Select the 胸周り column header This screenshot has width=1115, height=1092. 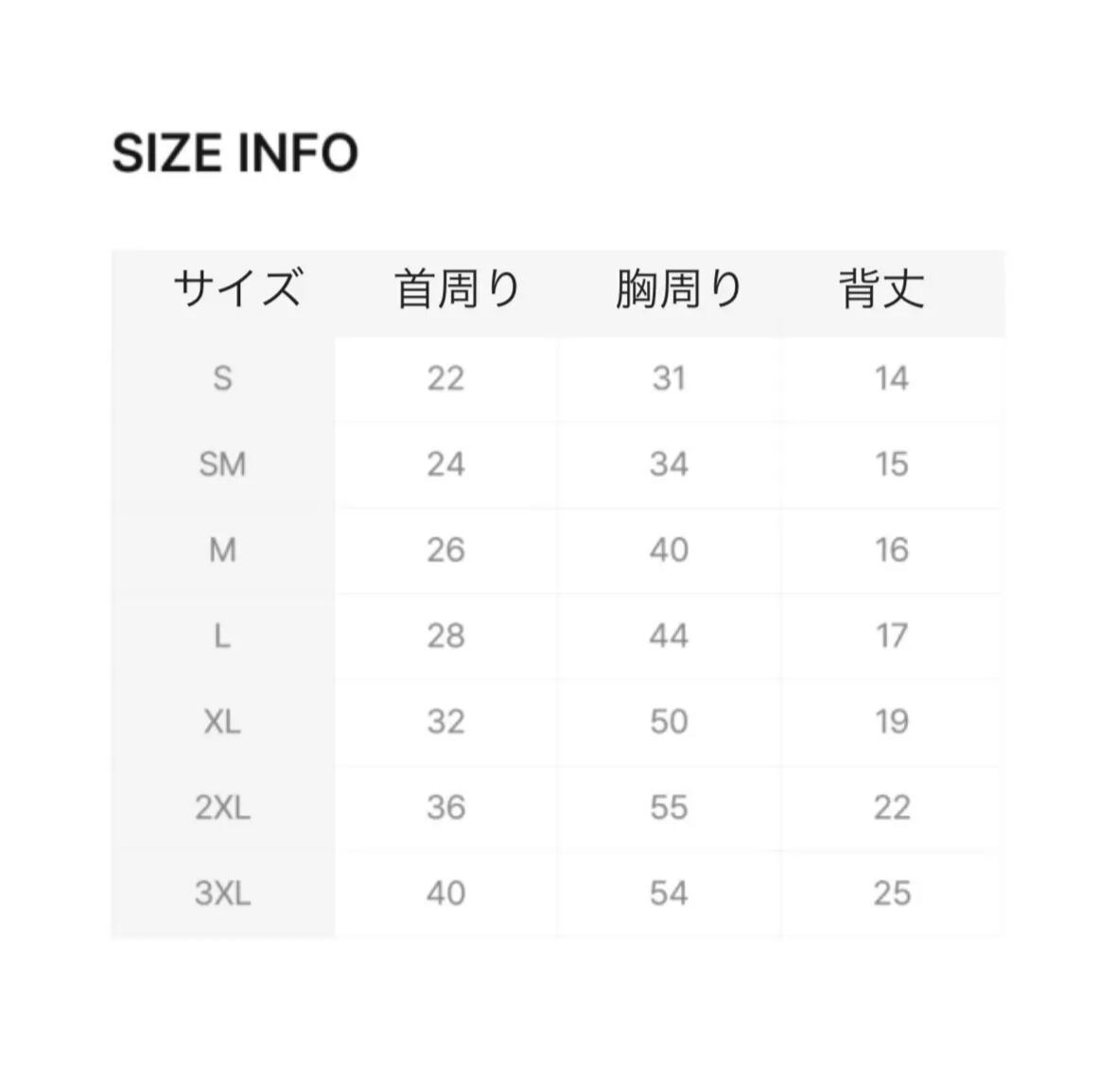tap(678, 288)
